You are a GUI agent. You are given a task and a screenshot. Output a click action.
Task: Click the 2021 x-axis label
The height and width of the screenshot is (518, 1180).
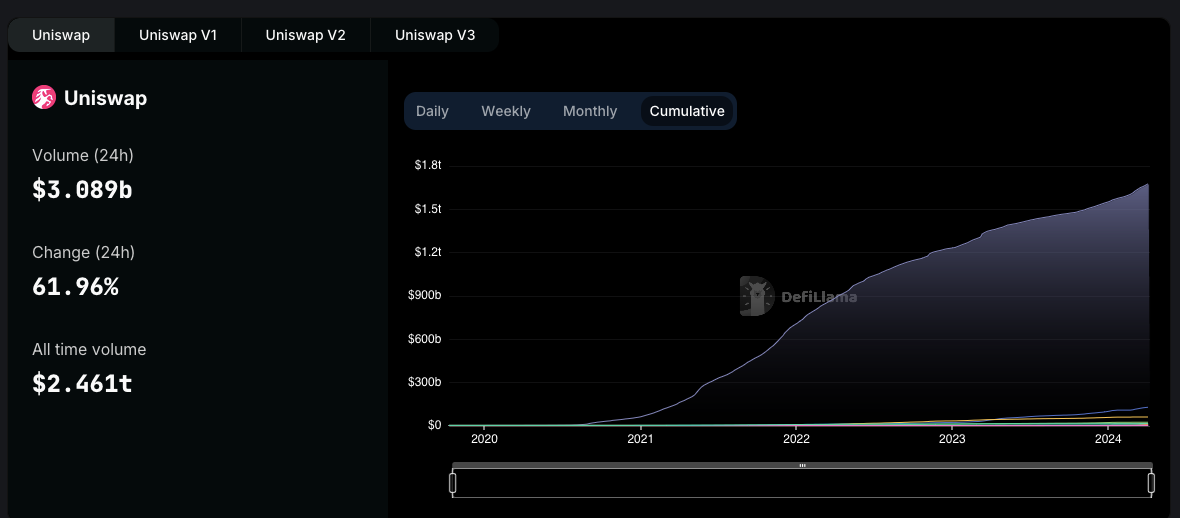point(640,438)
